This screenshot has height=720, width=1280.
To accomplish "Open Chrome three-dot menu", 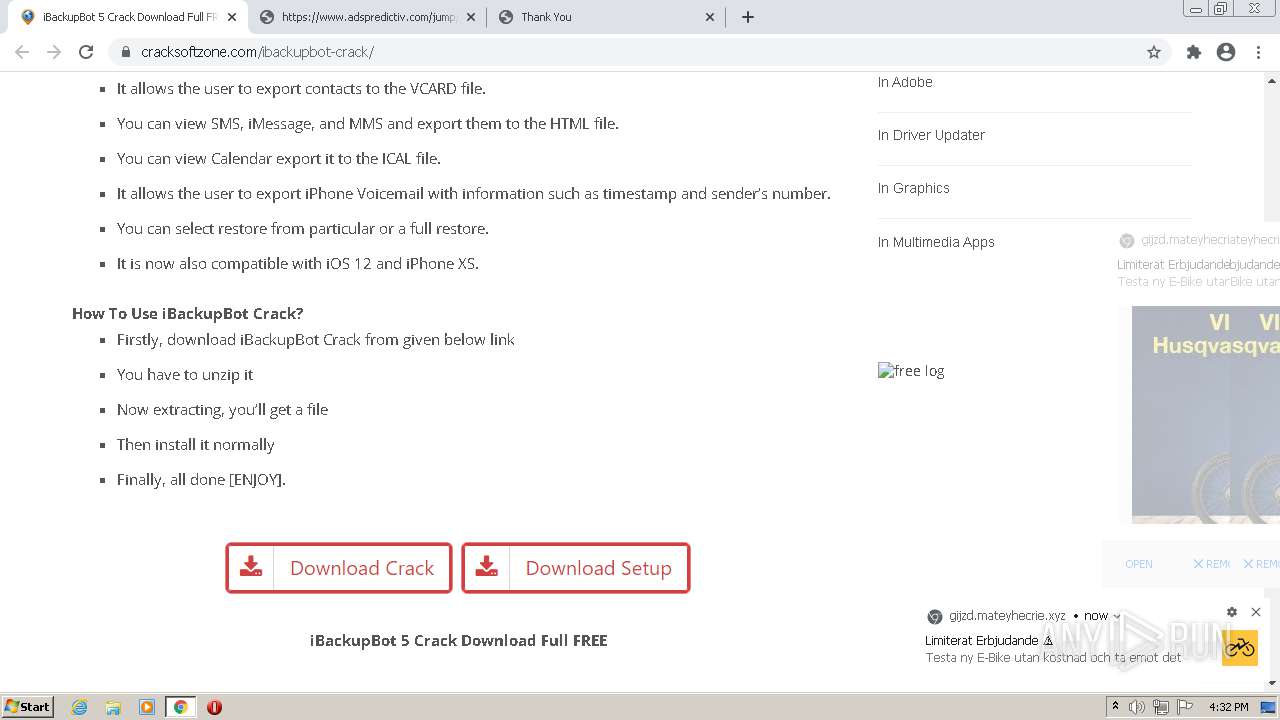I will point(1258,52).
